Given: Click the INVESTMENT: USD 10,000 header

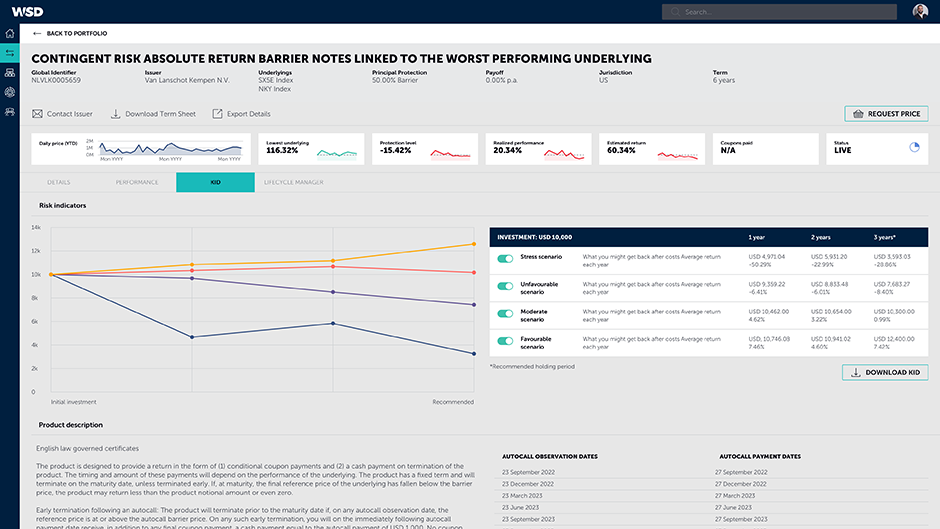Looking at the screenshot, I should (535, 238).
